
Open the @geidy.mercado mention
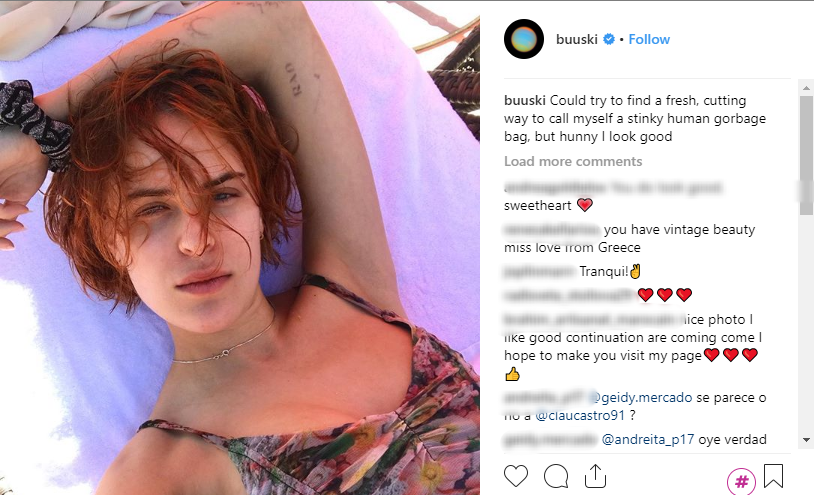[646, 397]
